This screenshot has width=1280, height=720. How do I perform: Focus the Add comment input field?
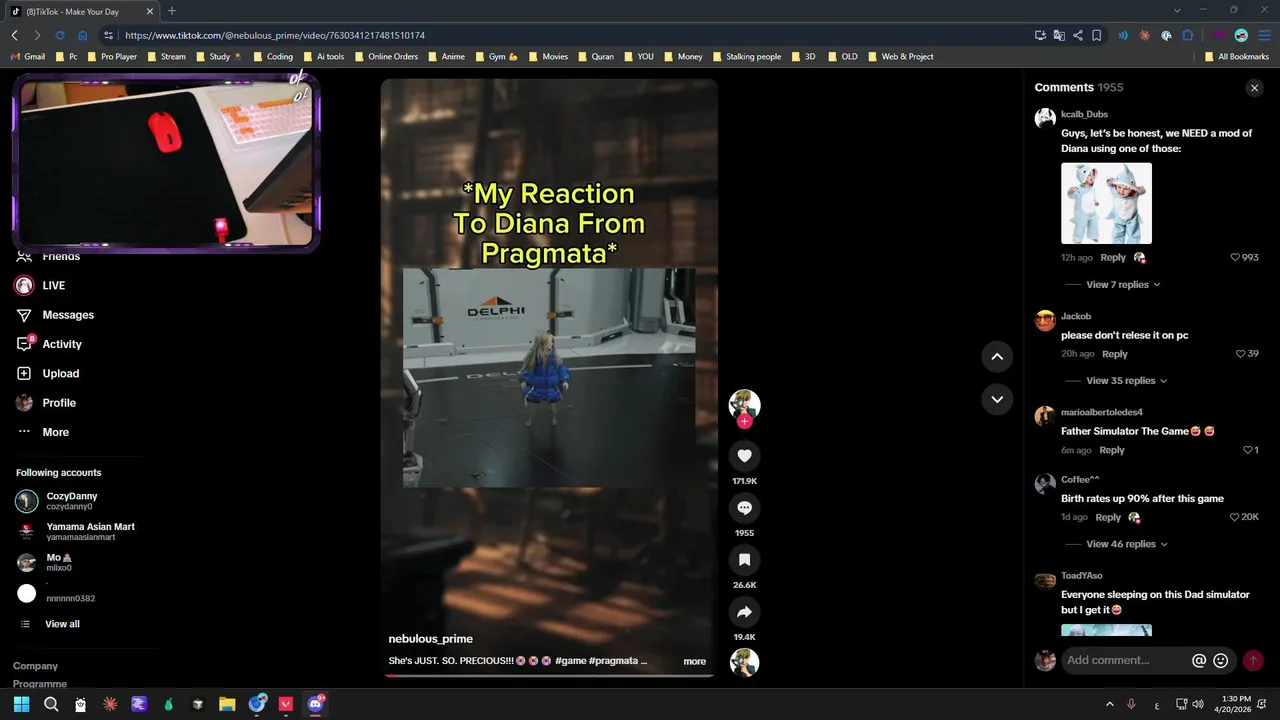click(1125, 660)
